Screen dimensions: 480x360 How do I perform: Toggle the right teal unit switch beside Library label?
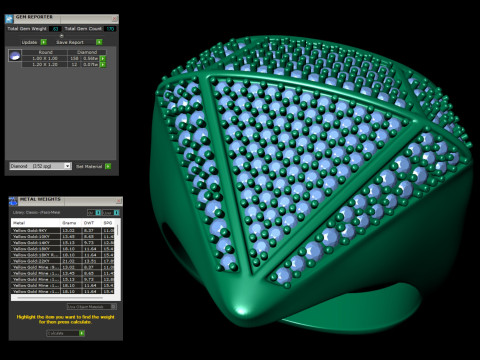click(x=116, y=212)
